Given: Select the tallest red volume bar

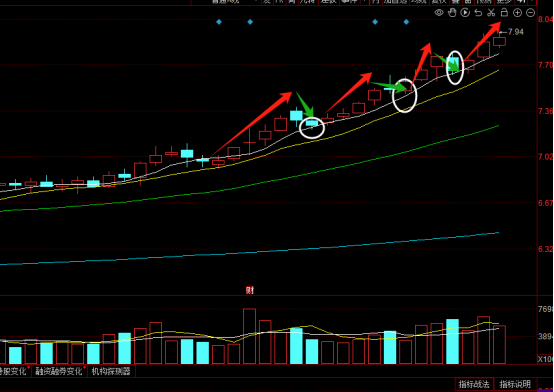Looking at the screenshot, I should (x=249, y=336).
